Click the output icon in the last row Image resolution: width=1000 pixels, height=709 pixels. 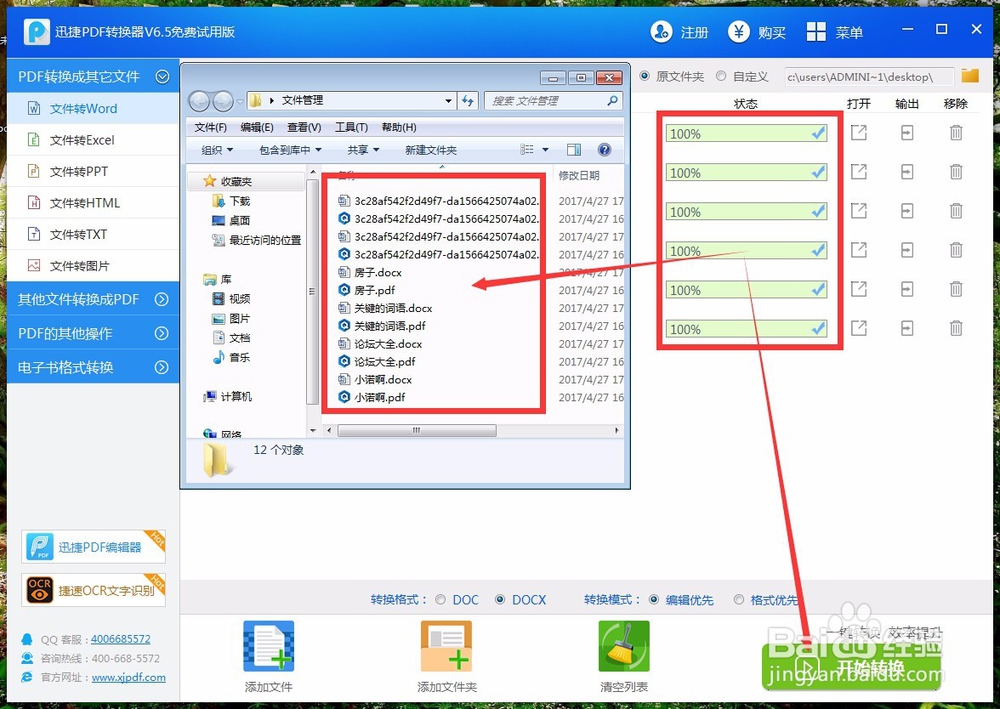907,328
